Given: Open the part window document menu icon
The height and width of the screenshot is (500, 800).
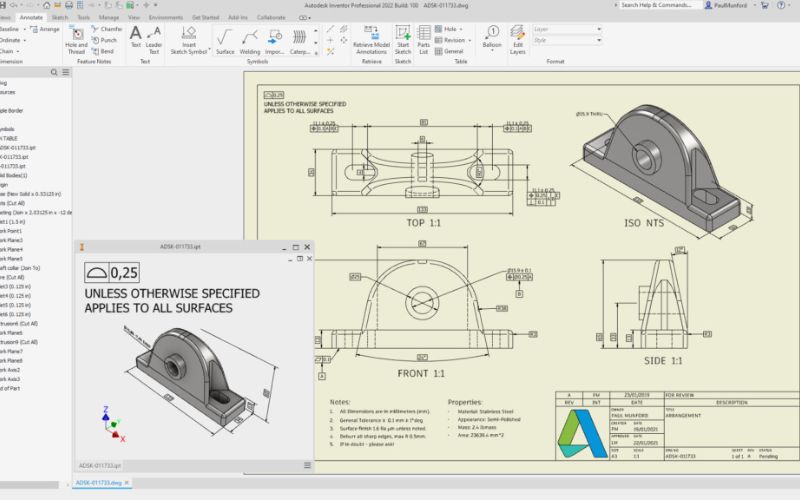Looking at the screenshot, I should click(x=307, y=465).
